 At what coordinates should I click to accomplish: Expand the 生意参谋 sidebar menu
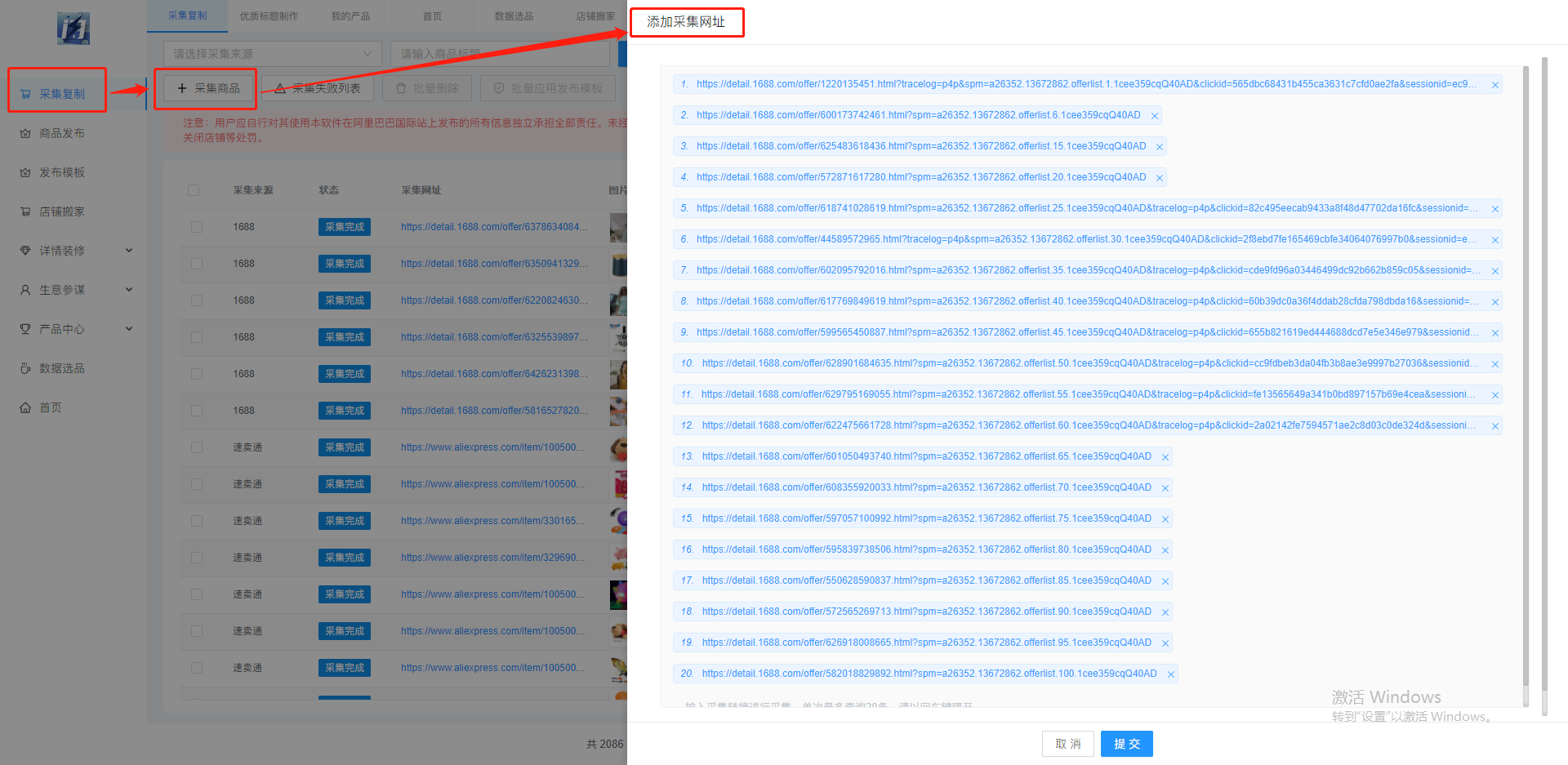tap(73, 290)
